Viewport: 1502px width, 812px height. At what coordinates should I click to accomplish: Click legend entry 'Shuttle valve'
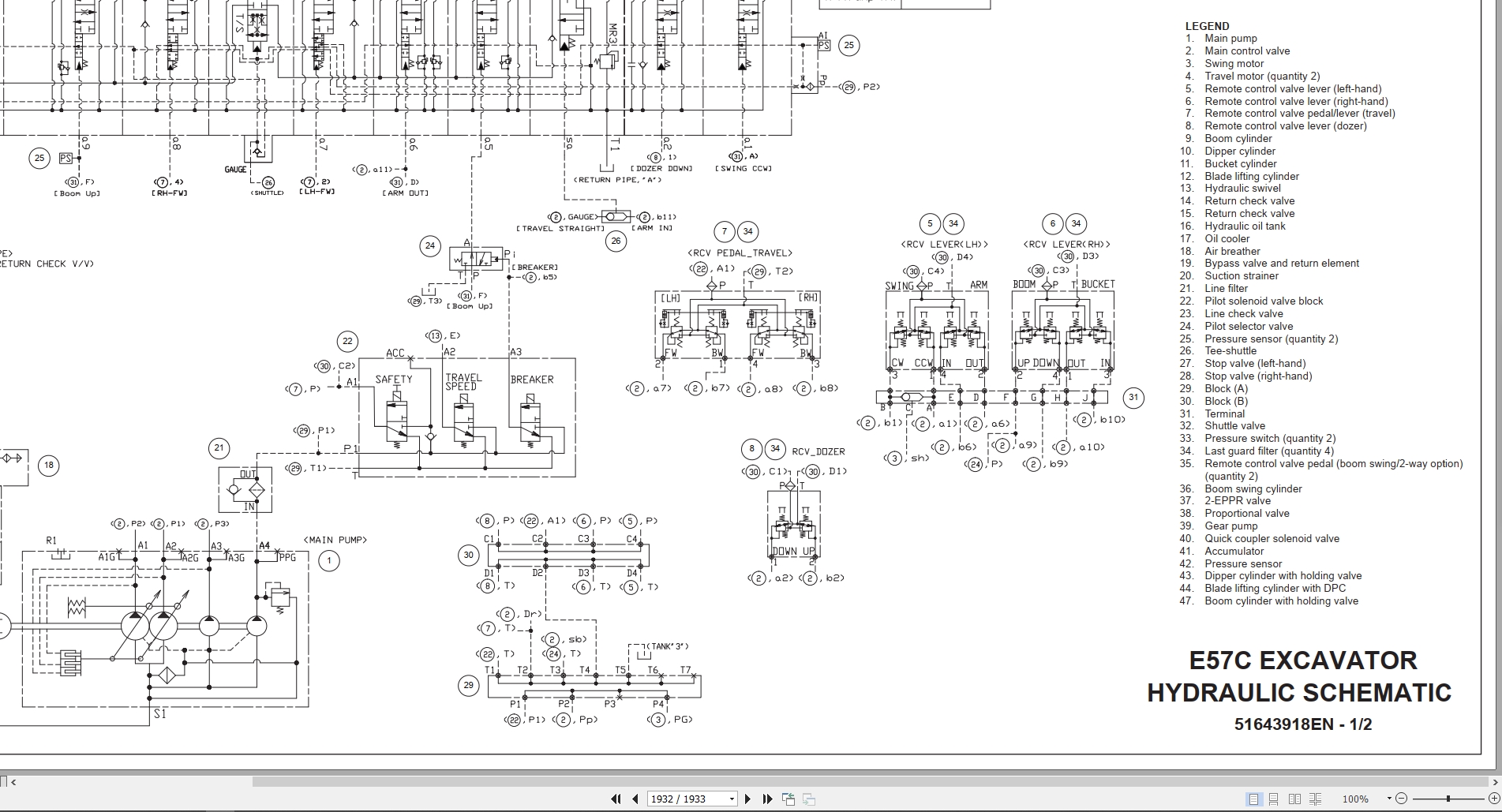(x=1234, y=426)
